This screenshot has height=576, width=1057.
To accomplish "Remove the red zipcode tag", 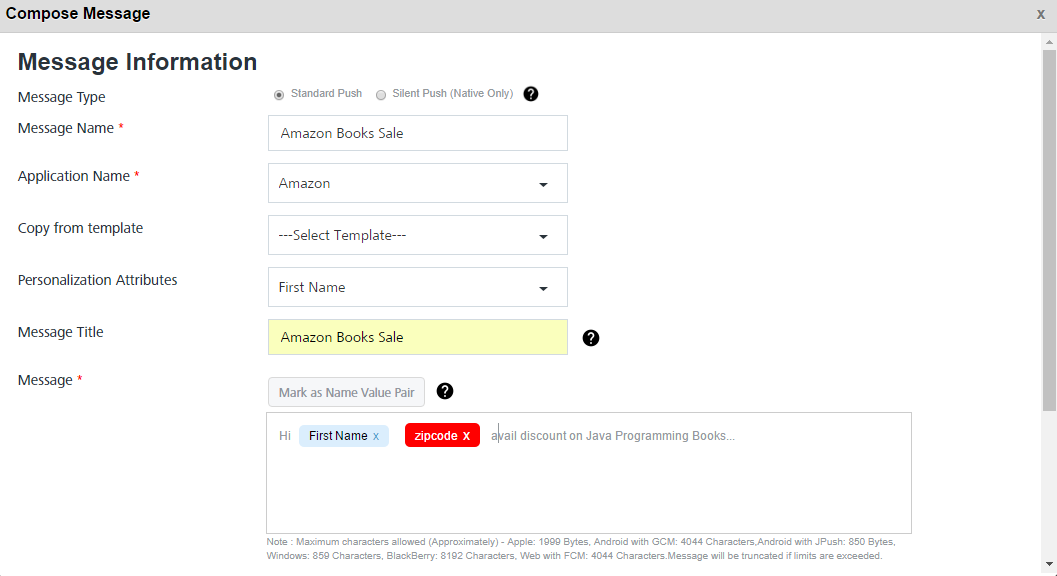I will tap(466, 436).
